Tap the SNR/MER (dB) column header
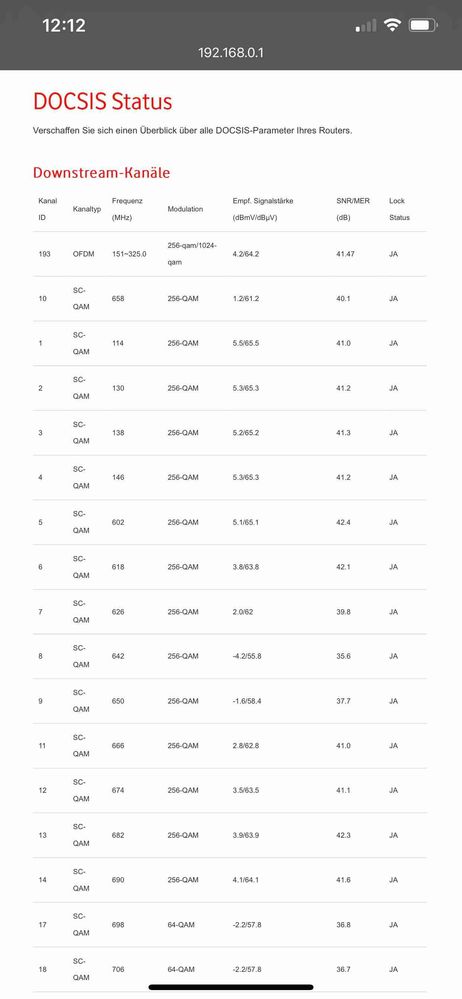 coord(350,209)
